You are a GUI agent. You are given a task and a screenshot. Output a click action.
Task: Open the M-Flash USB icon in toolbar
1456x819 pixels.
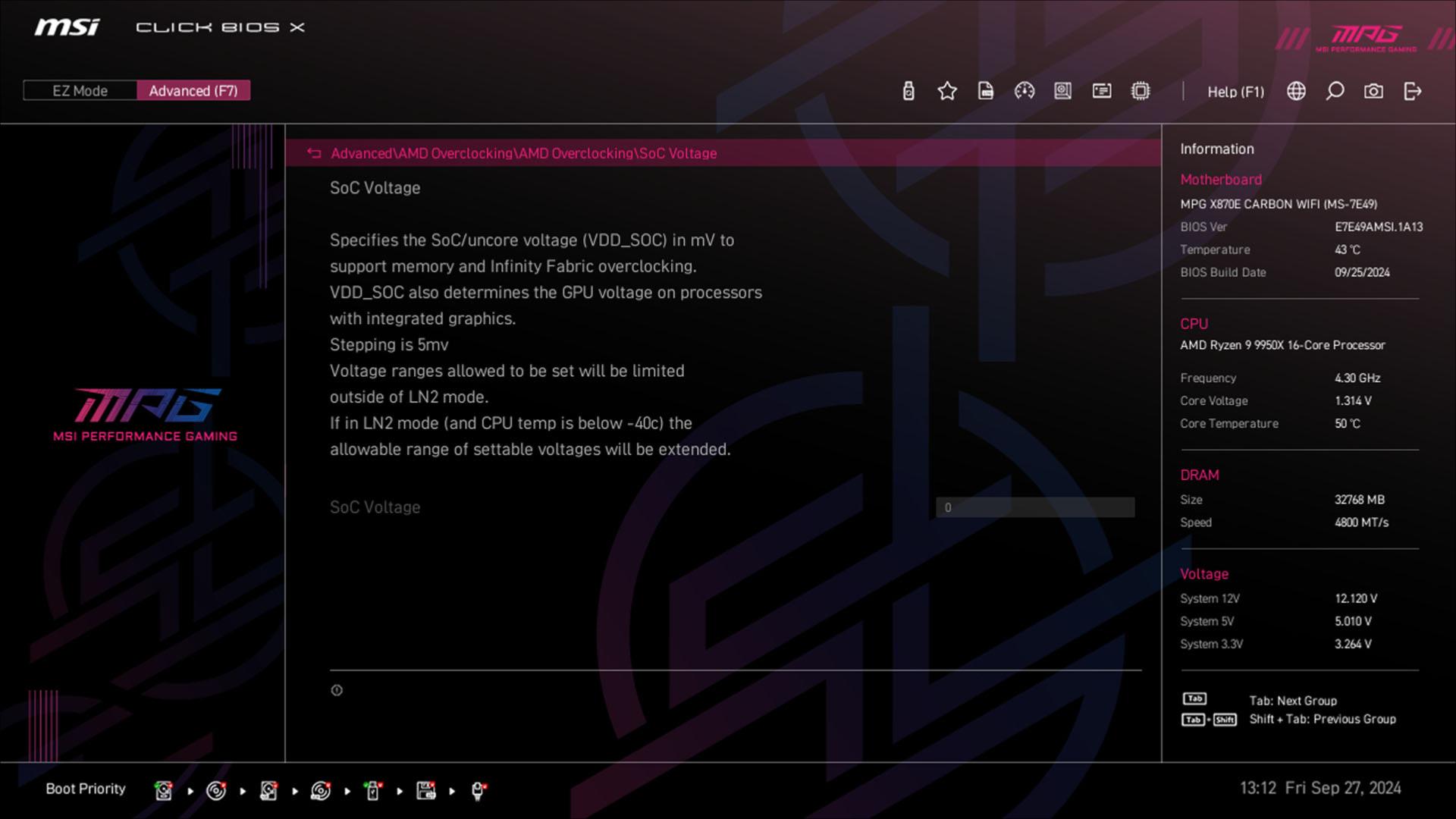pos(908,91)
